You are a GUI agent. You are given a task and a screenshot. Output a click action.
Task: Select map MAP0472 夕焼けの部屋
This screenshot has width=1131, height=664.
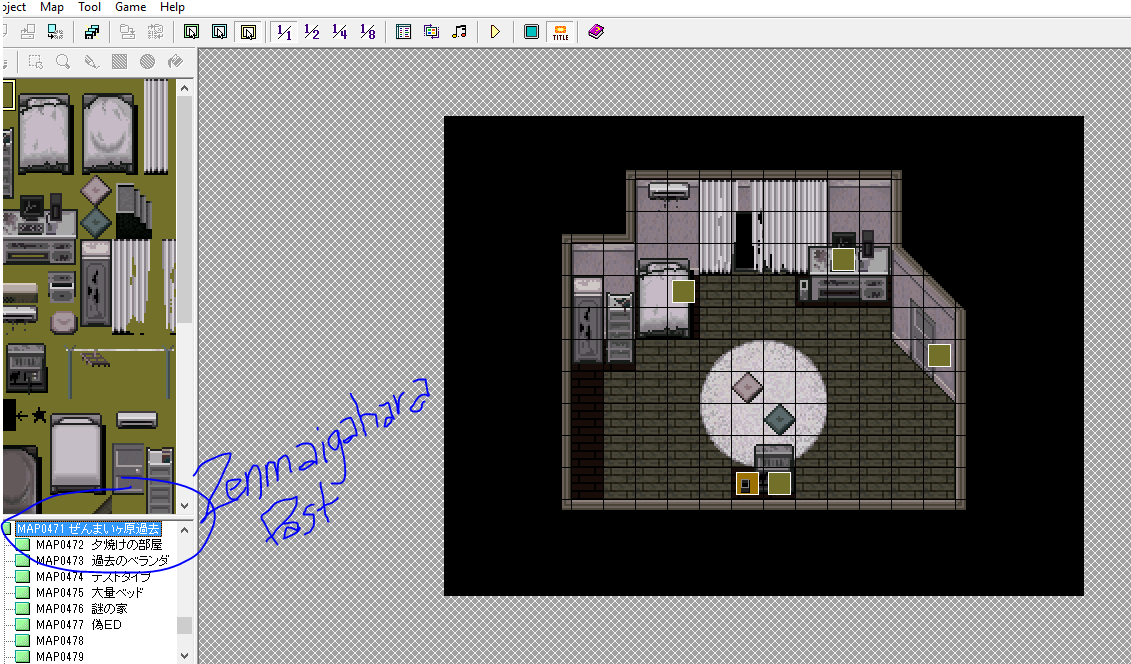[x=99, y=545]
